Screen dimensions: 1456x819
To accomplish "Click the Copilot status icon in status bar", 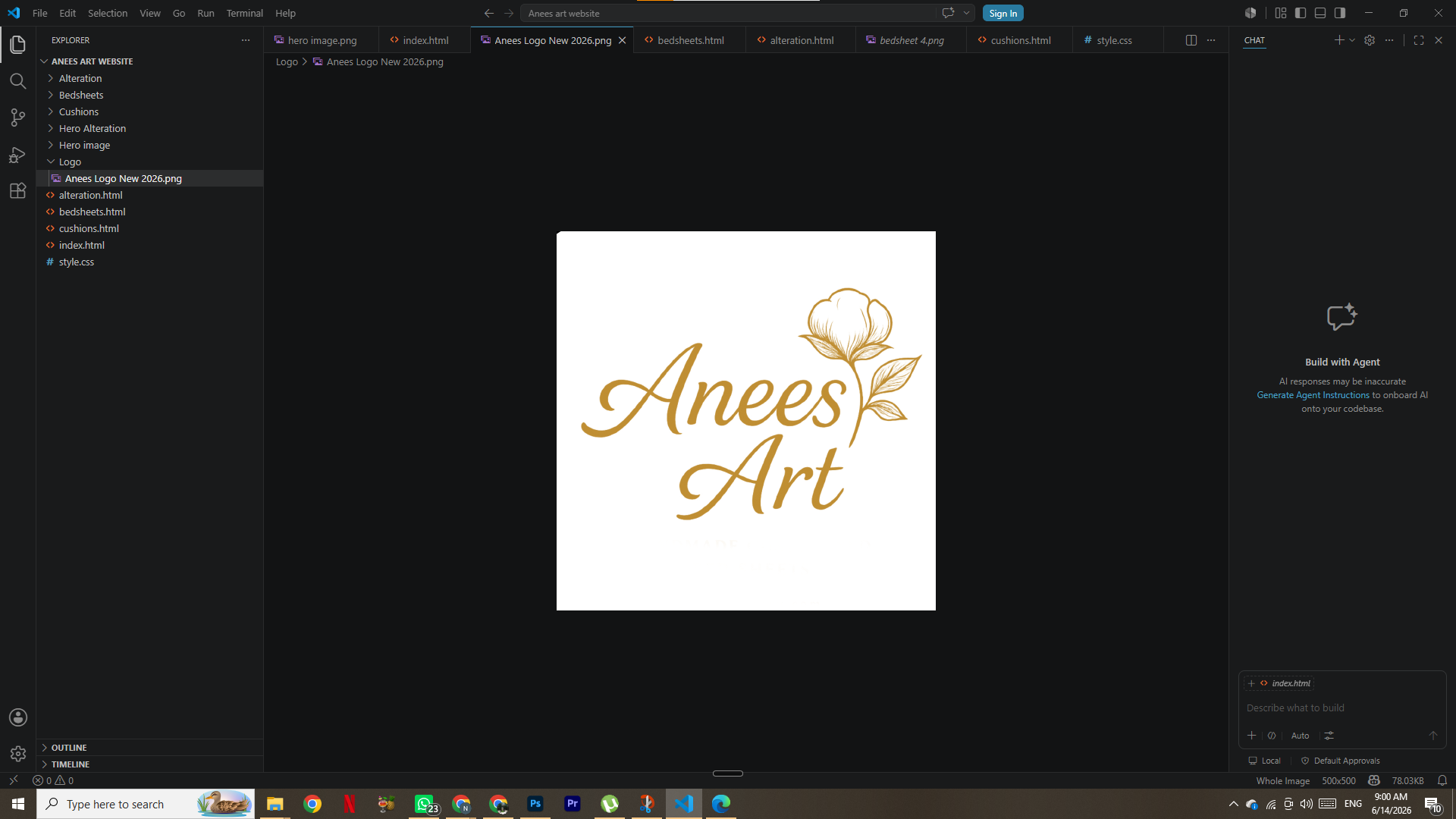I will click(x=1373, y=780).
